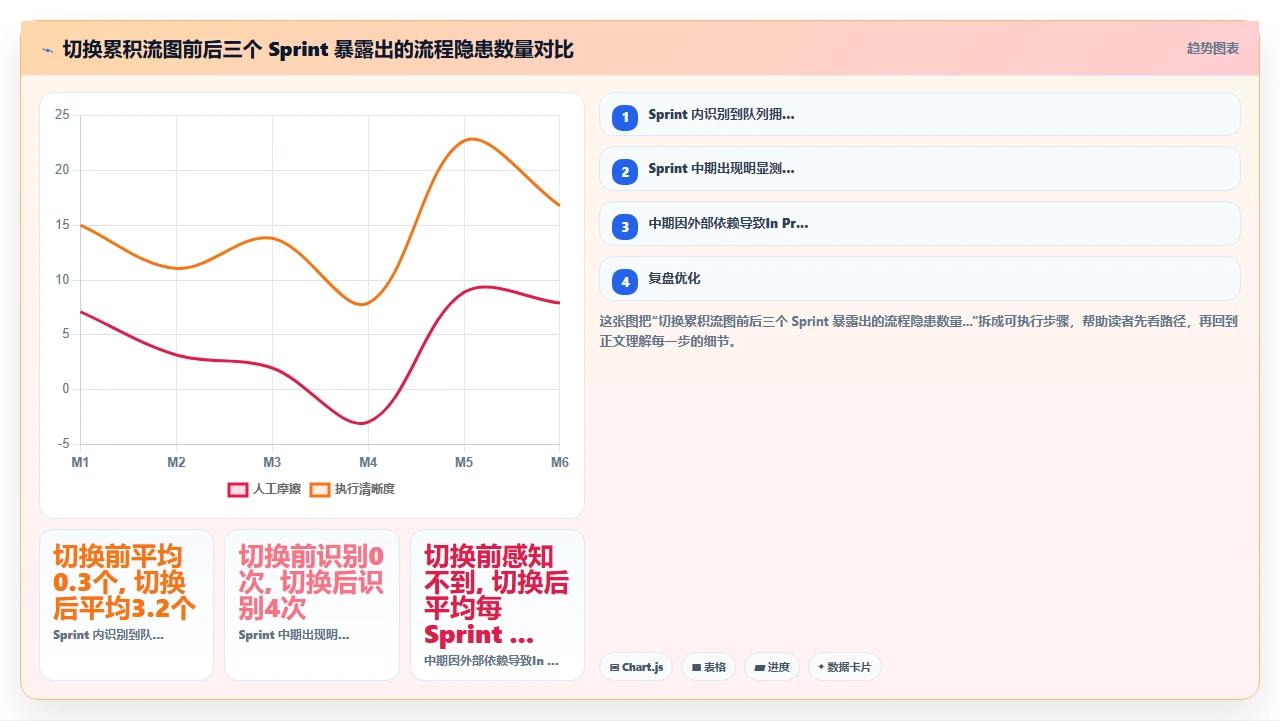Viewport: 1280px width, 721px height.
Task: Click the 数据卡片 sparkle icon
Action: click(821, 667)
